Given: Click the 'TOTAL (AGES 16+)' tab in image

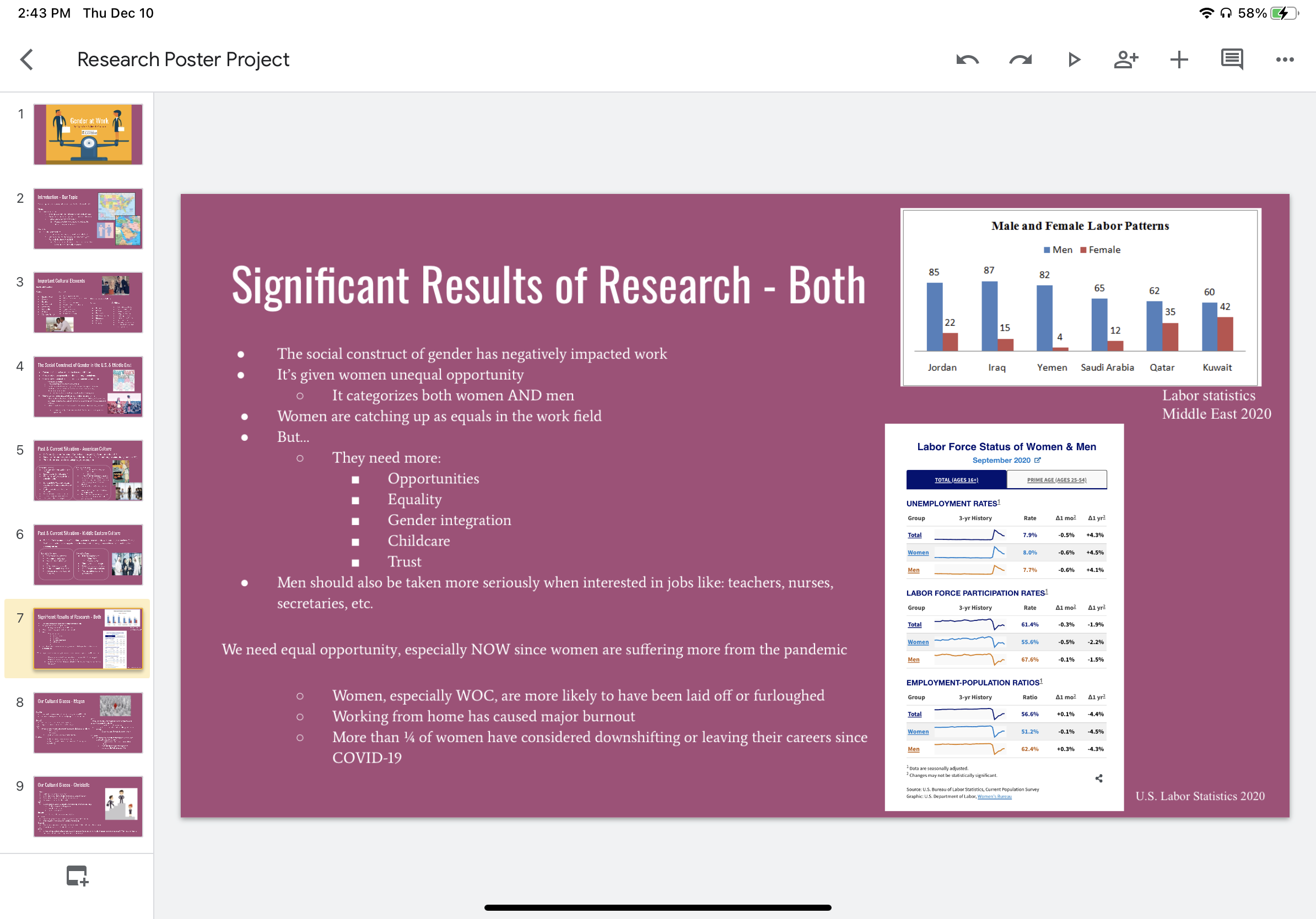Looking at the screenshot, I should [x=956, y=479].
